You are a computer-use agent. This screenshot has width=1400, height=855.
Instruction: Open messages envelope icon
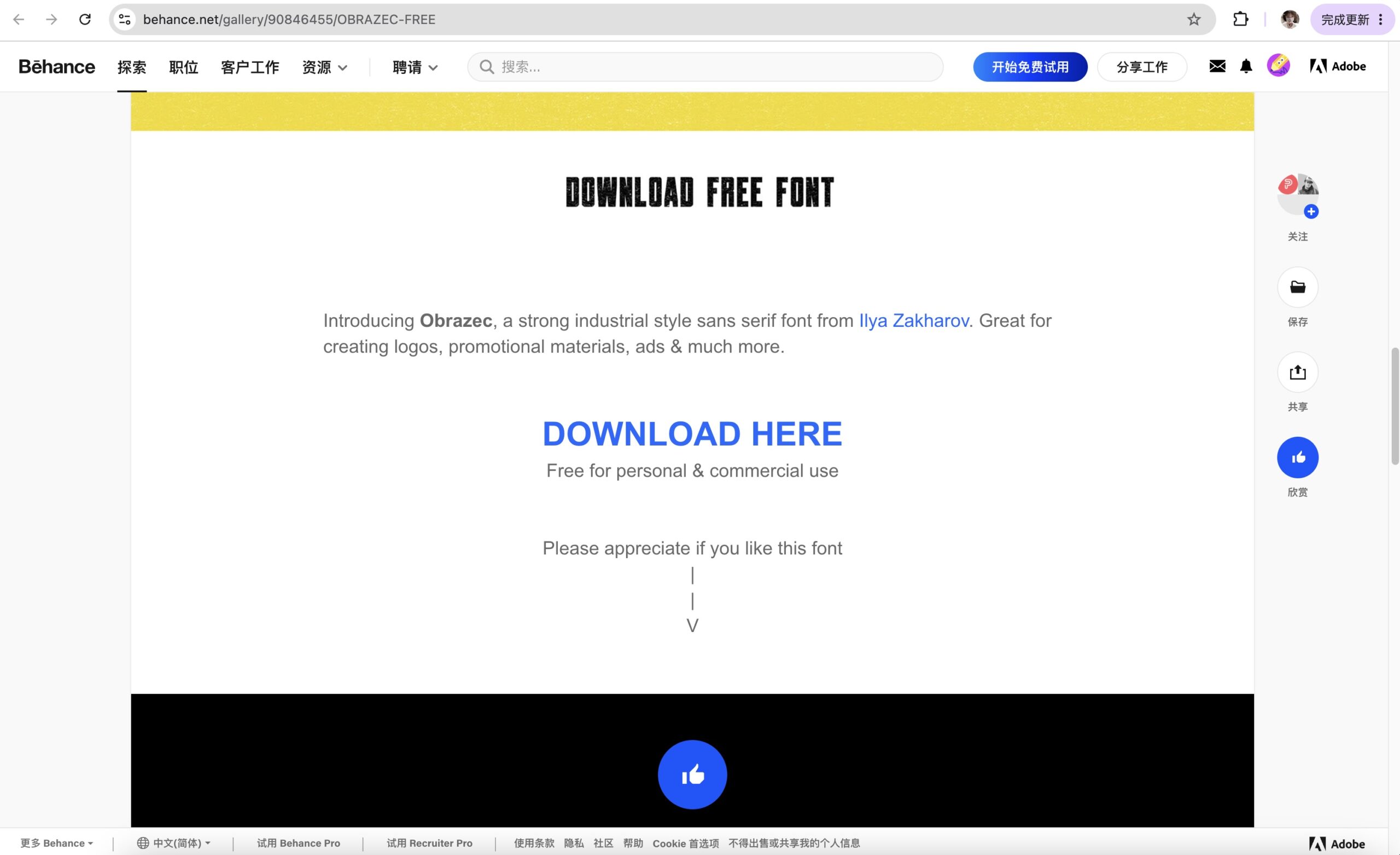point(1217,67)
